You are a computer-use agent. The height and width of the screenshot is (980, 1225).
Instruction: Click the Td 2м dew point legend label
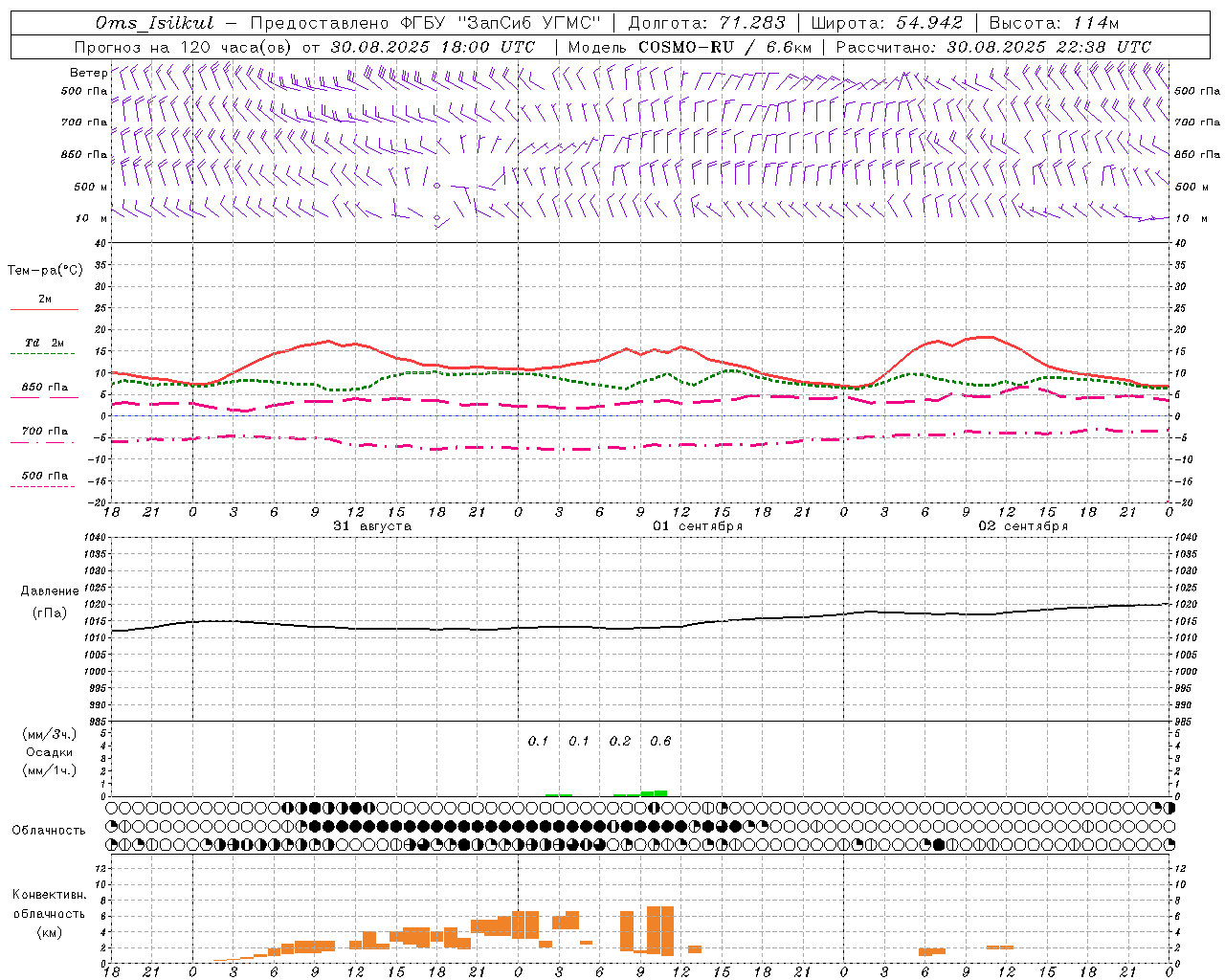[45, 343]
